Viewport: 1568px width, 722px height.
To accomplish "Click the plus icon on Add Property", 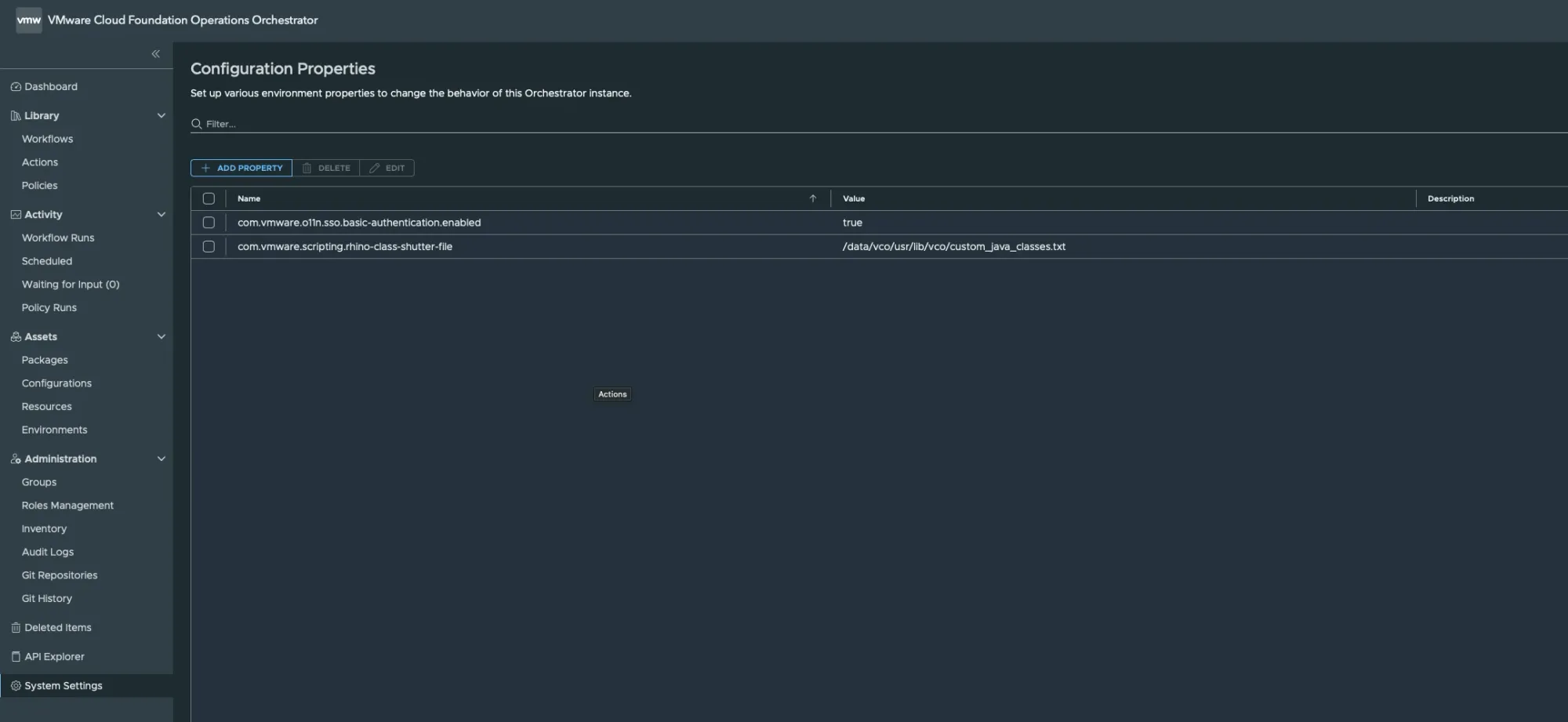I will tap(205, 169).
